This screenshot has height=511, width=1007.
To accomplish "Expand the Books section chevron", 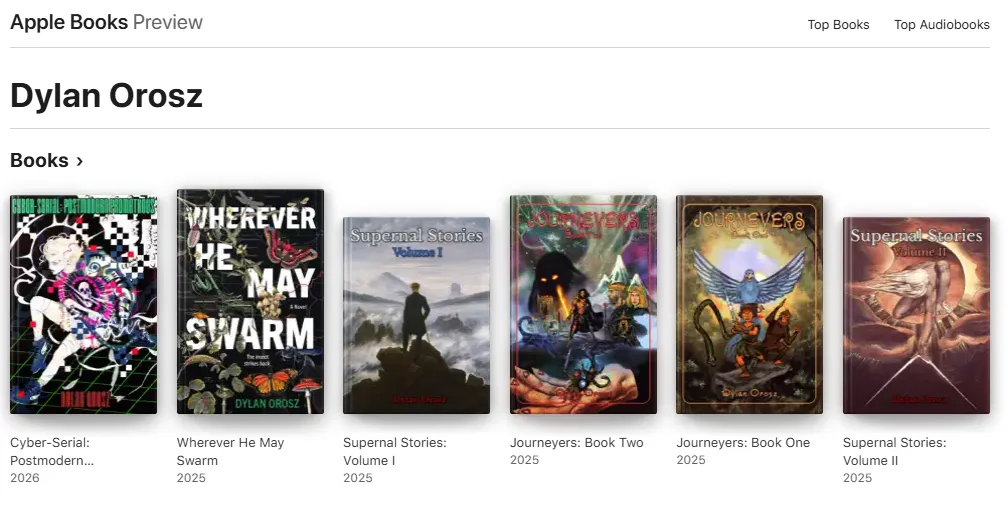I will tap(80, 160).
